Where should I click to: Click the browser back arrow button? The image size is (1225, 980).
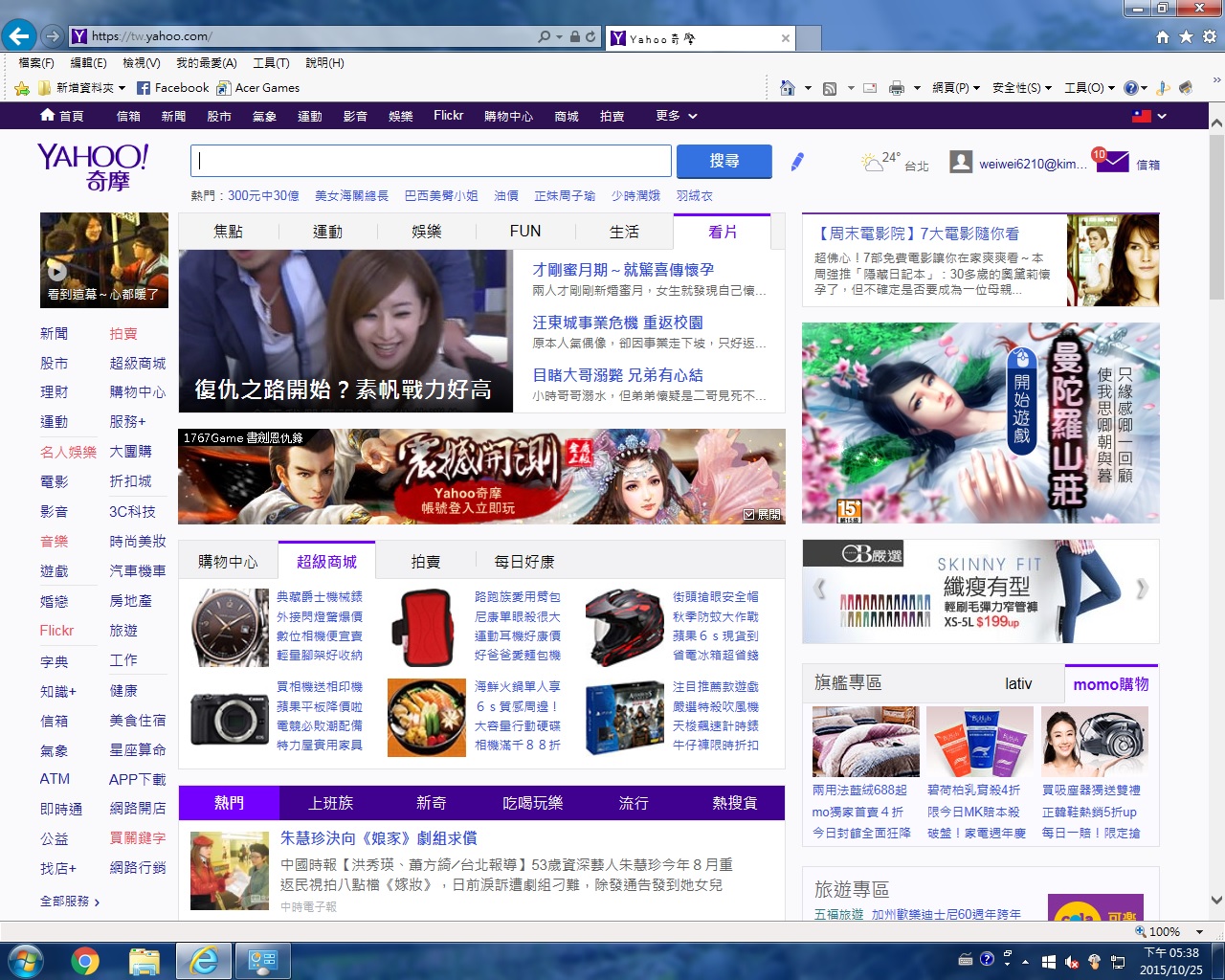pos(19,37)
